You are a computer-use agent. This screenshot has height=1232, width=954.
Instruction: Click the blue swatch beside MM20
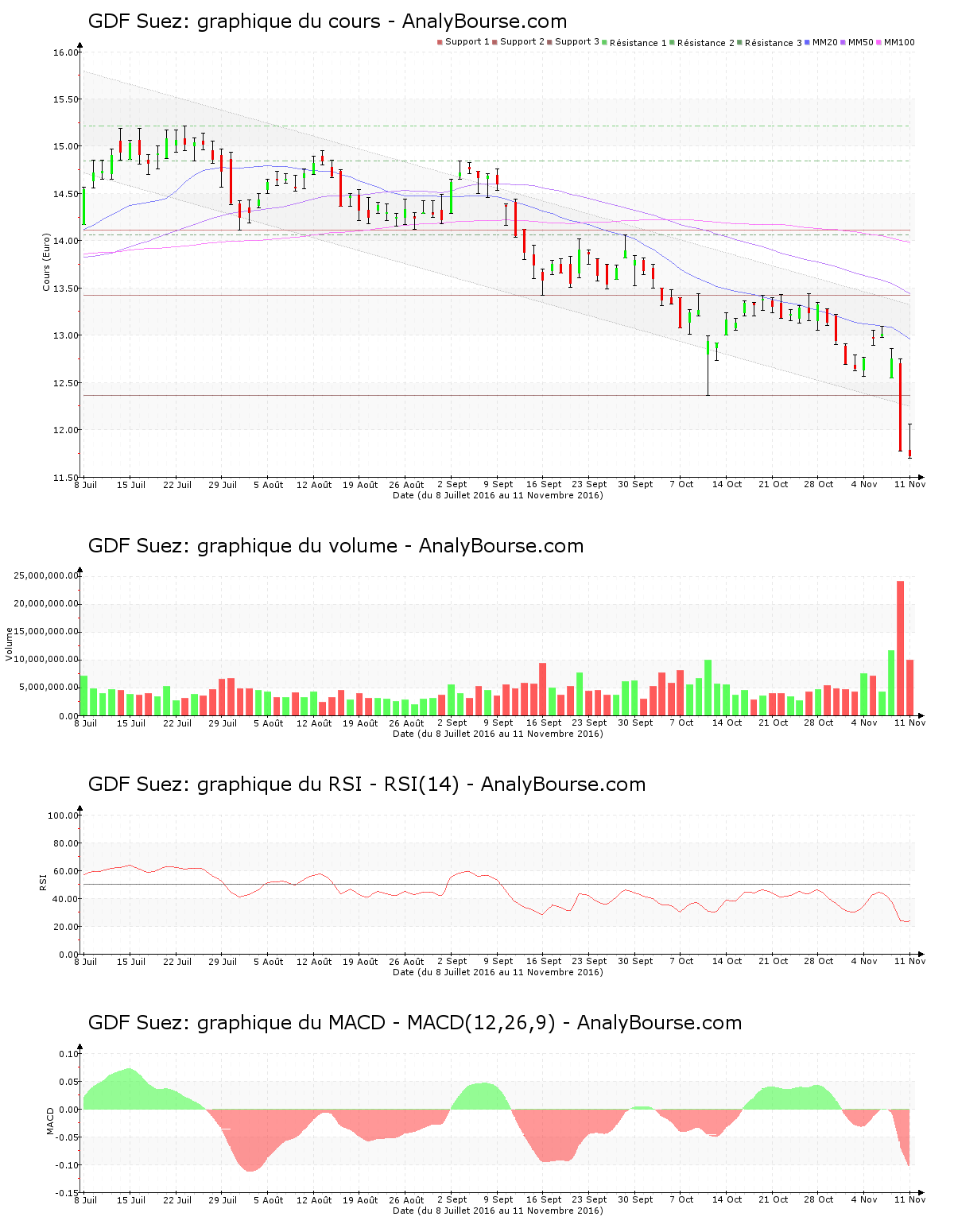click(809, 42)
